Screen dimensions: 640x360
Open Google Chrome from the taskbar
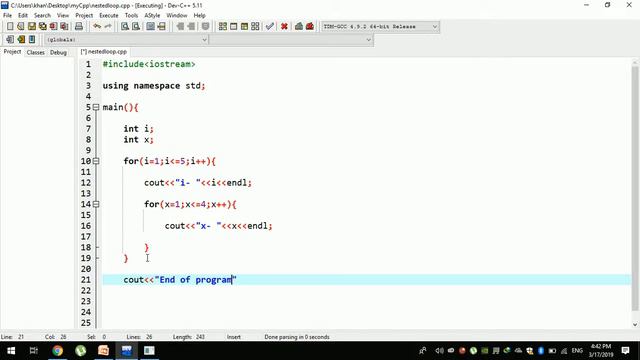[x=58, y=351]
